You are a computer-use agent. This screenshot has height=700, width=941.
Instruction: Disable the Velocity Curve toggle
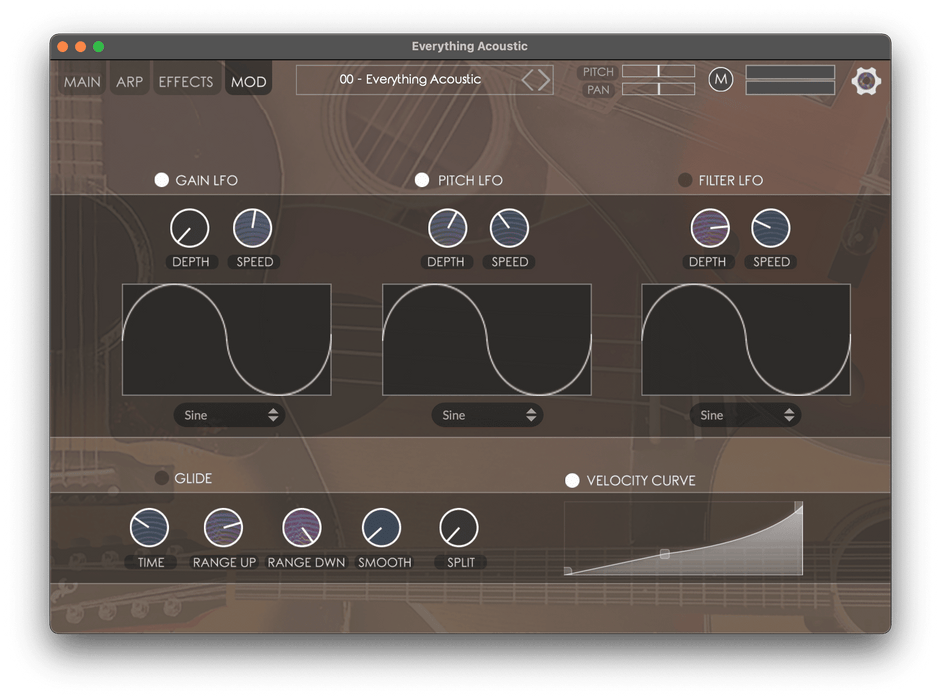[x=572, y=481]
